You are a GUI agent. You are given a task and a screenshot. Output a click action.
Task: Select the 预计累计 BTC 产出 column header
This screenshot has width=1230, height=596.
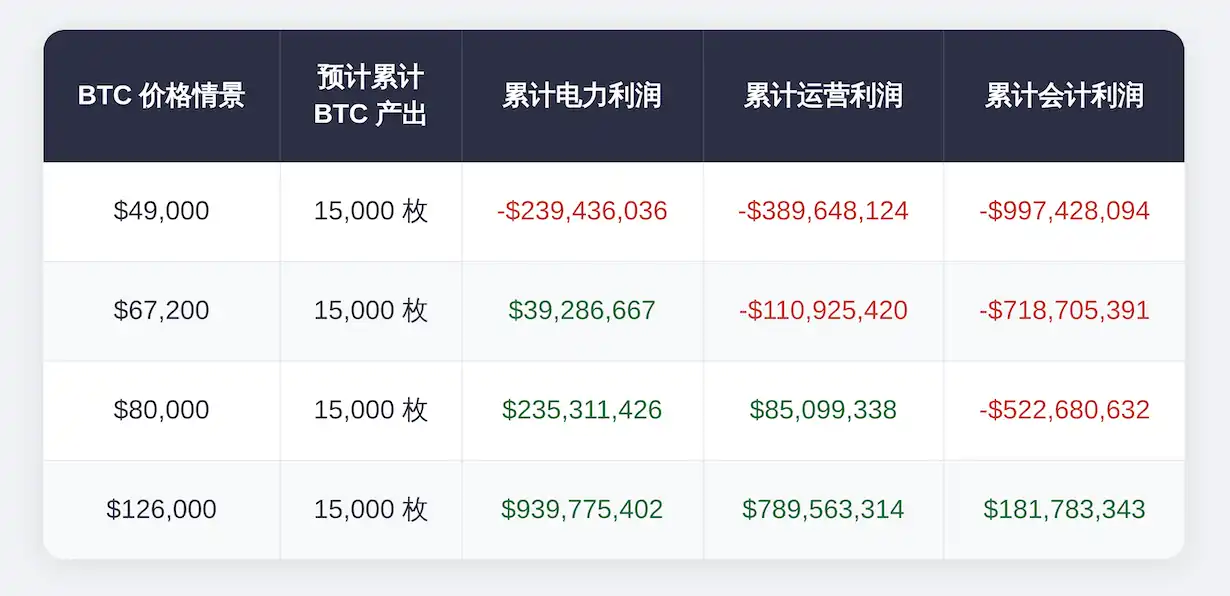click(x=370, y=96)
